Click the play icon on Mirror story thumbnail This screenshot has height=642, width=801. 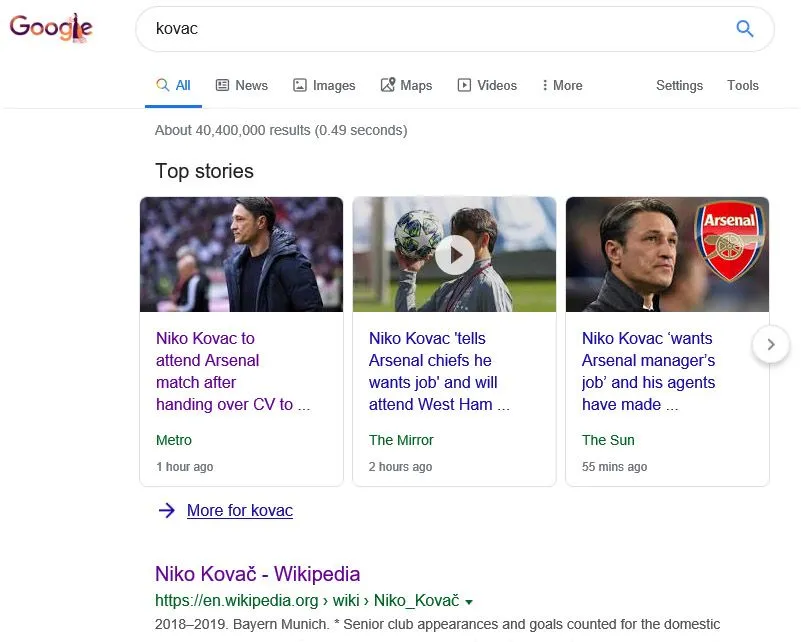(x=455, y=255)
